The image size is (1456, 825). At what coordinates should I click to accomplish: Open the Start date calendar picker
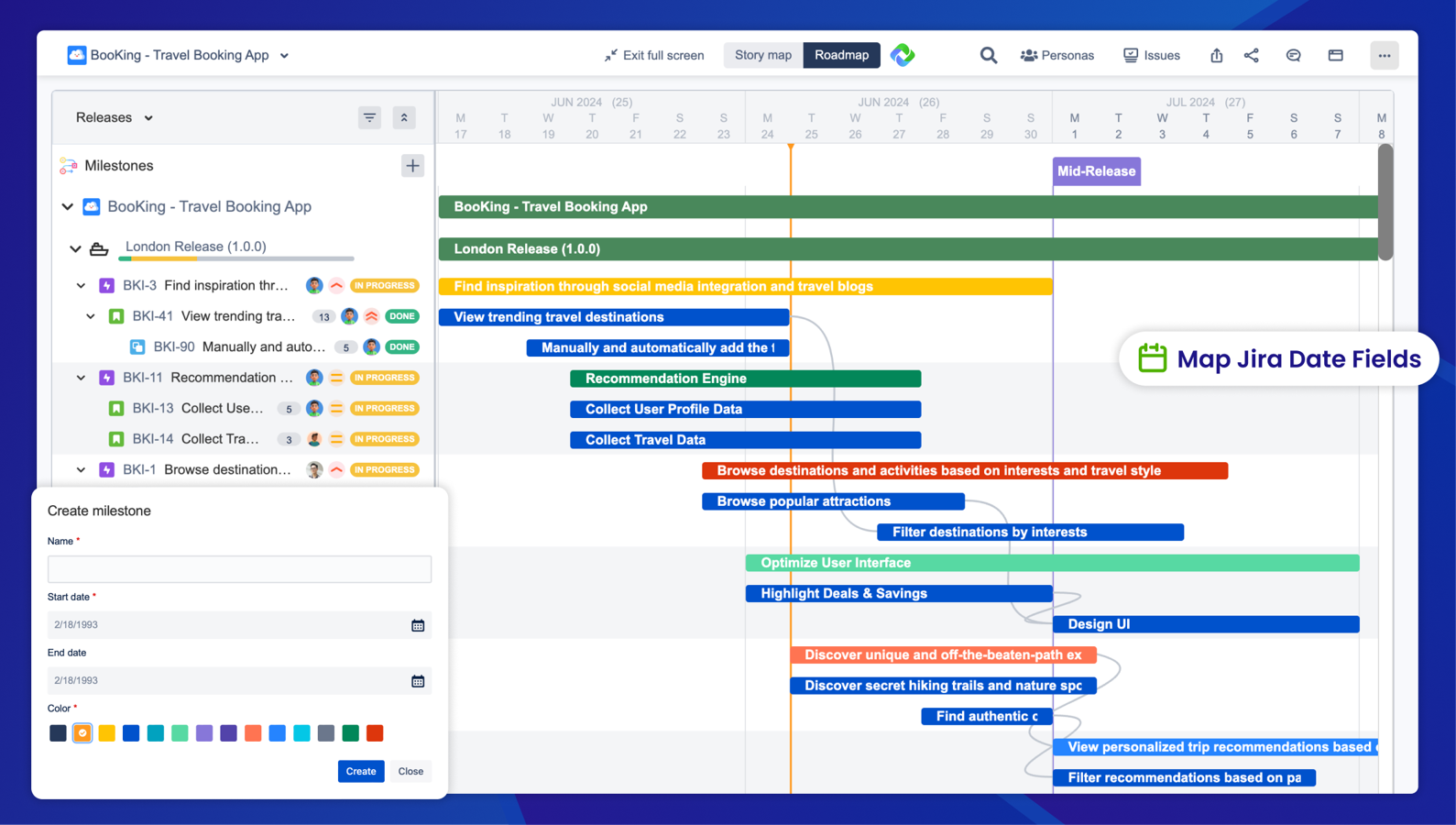[418, 625]
